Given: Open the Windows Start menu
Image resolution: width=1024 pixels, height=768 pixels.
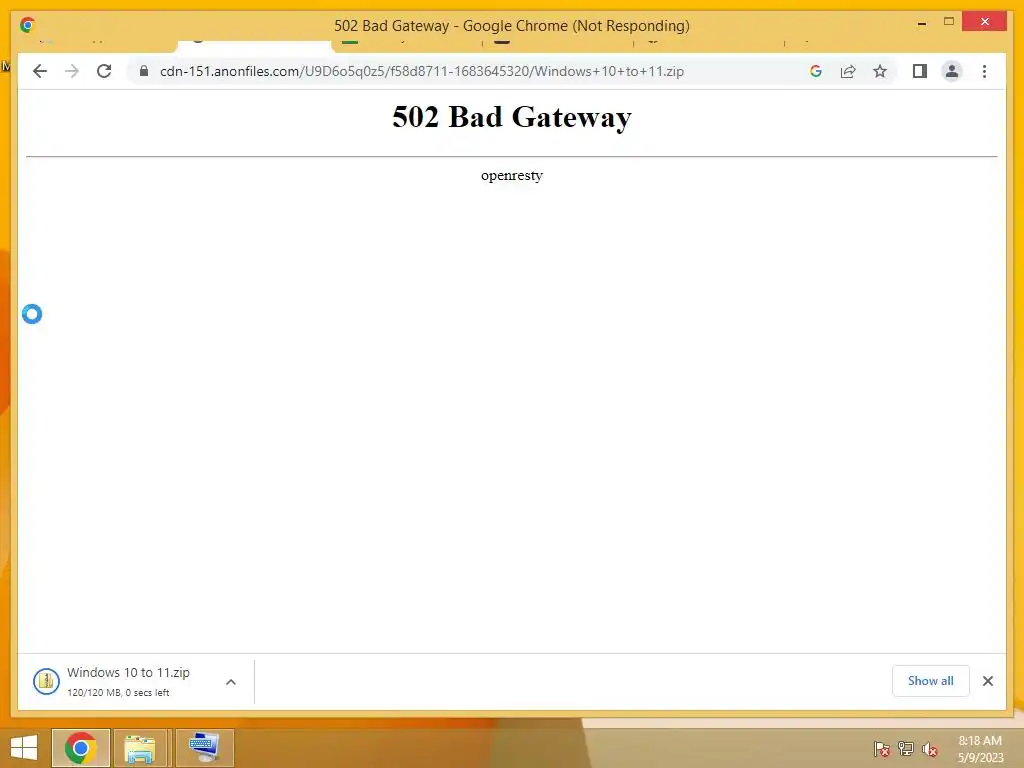Looking at the screenshot, I should [24, 748].
